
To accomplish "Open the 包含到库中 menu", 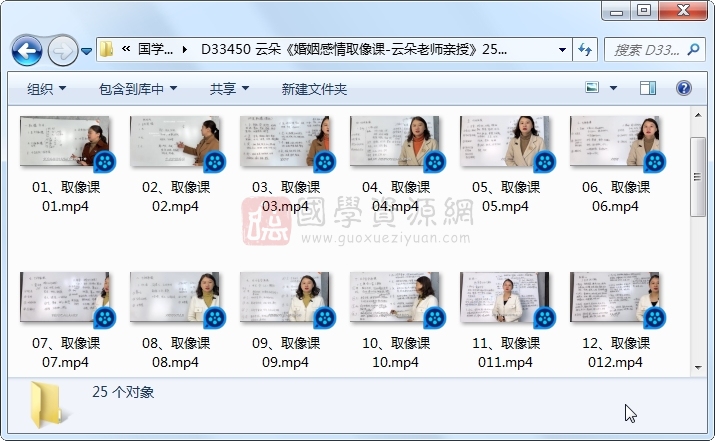I will point(138,89).
